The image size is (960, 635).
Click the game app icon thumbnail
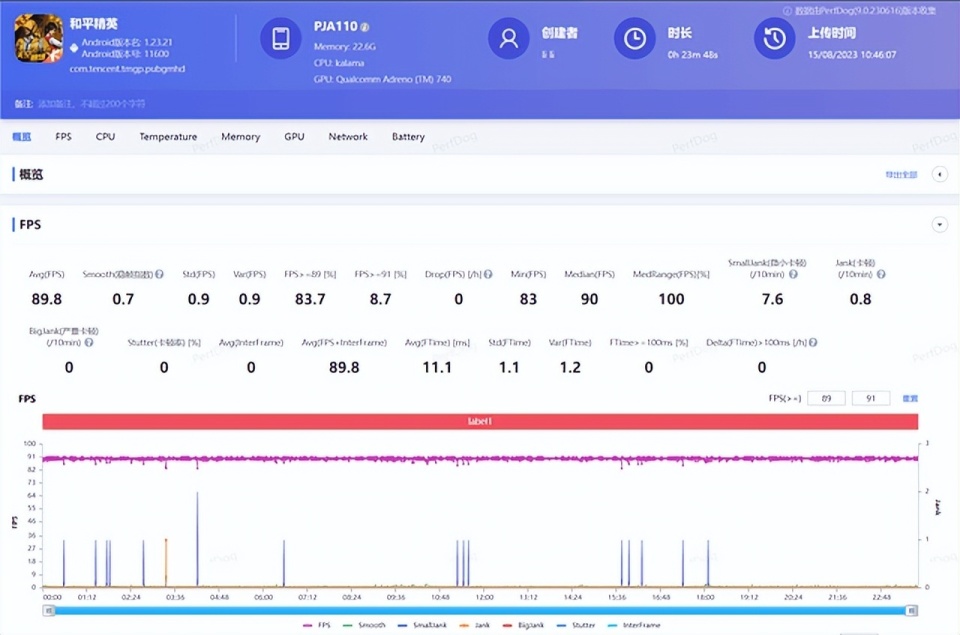39,37
